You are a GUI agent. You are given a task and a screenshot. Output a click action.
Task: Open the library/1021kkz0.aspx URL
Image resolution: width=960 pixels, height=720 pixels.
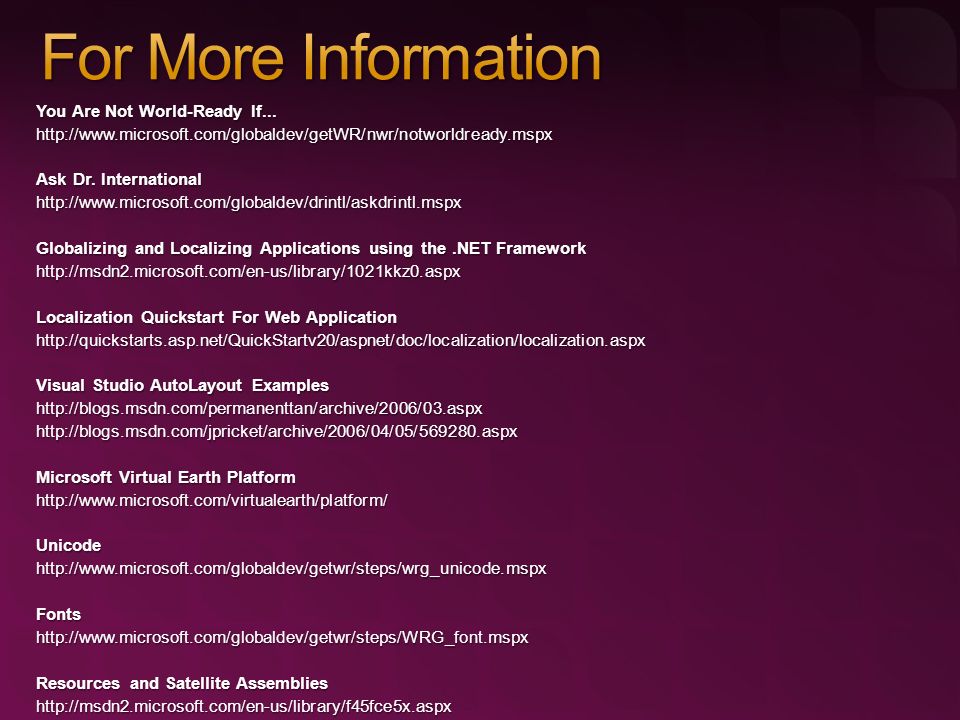tap(248, 271)
